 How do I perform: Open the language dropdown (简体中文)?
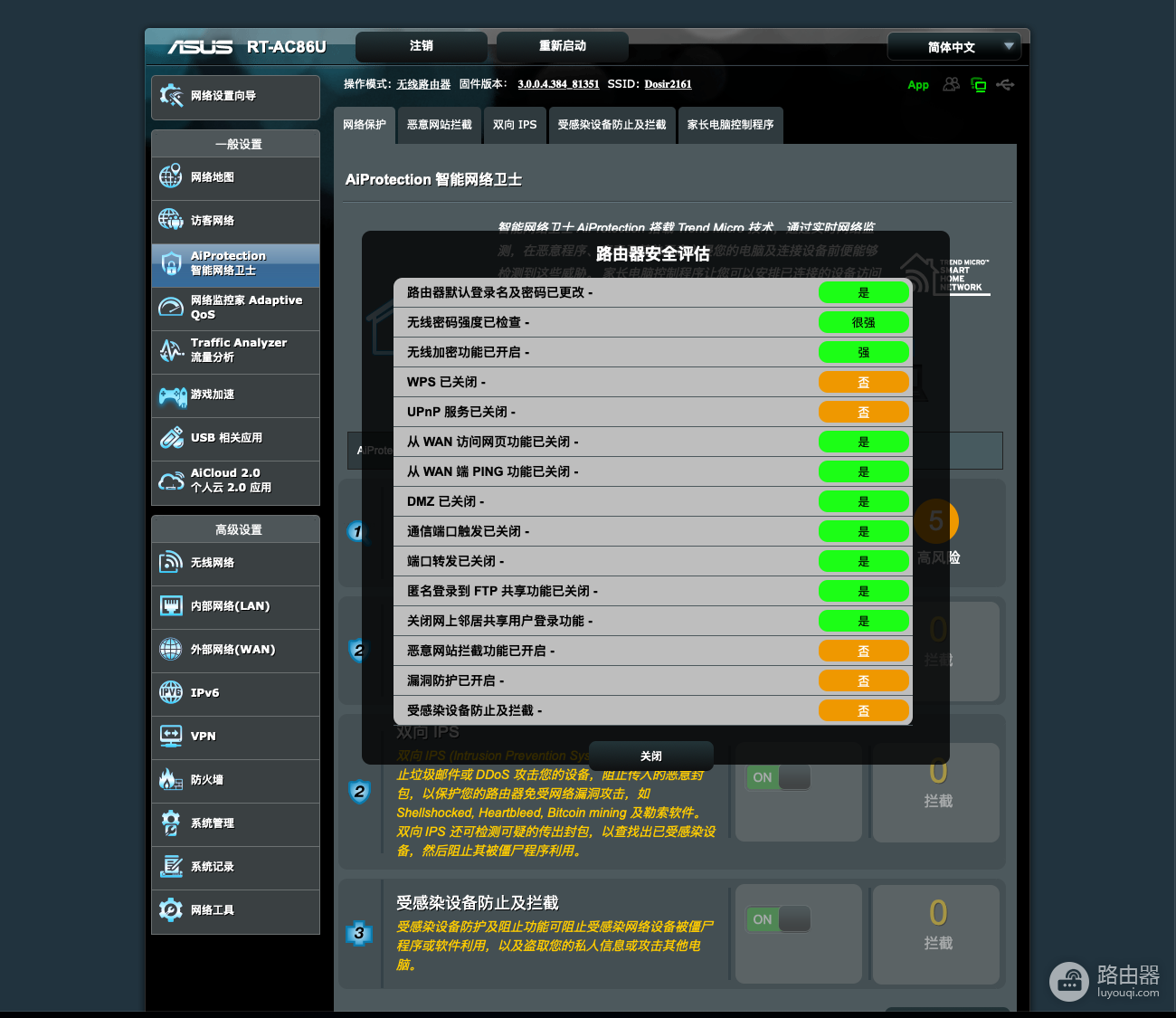954,47
